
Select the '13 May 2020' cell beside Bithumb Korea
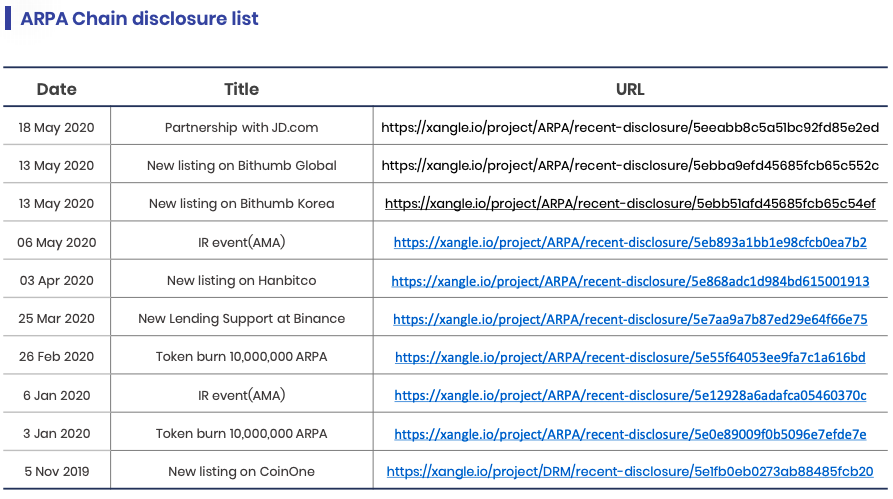click(56, 204)
